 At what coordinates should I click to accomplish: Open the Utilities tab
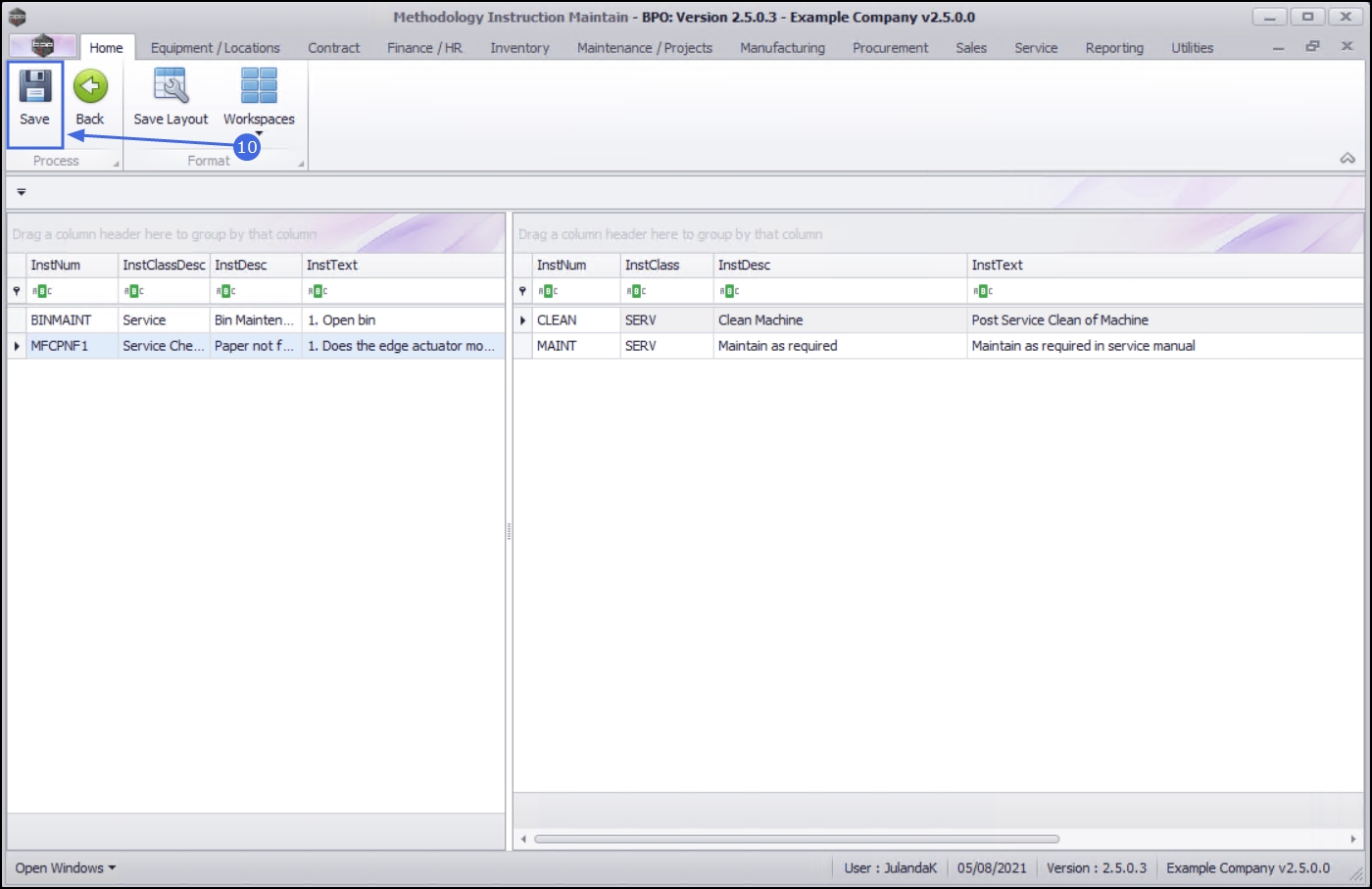[x=1192, y=47]
